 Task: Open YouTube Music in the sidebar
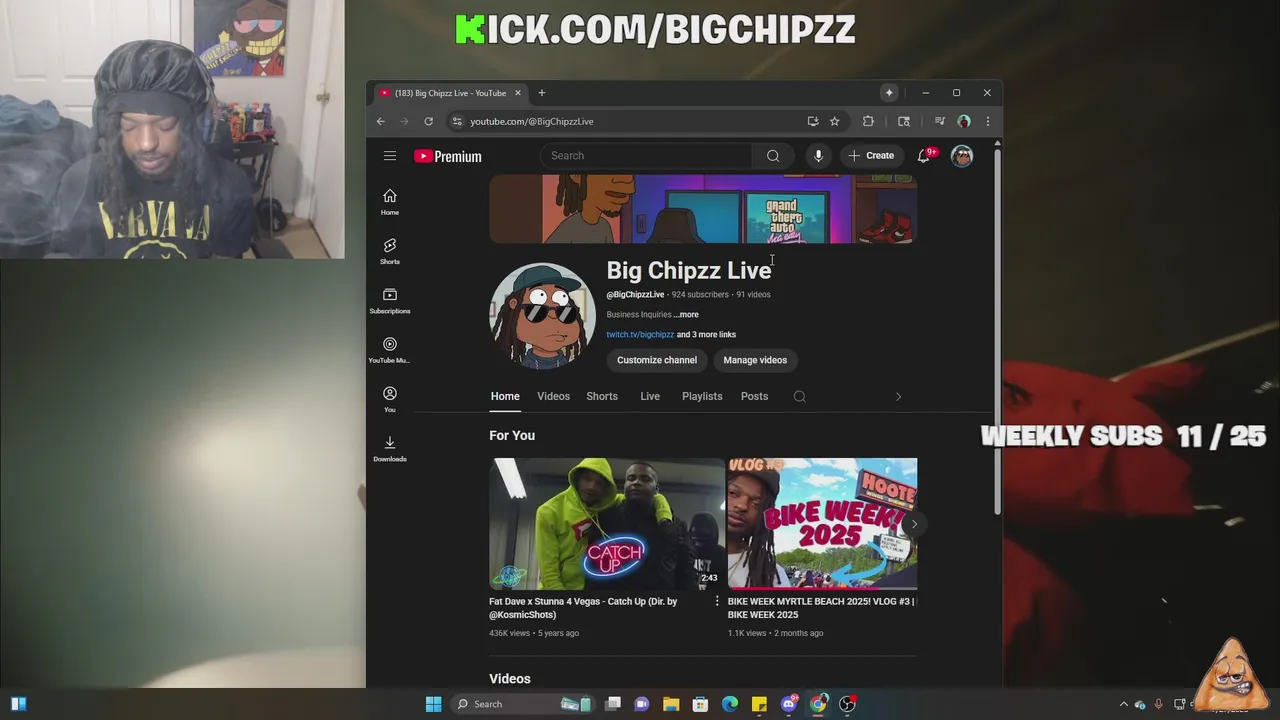coord(390,350)
